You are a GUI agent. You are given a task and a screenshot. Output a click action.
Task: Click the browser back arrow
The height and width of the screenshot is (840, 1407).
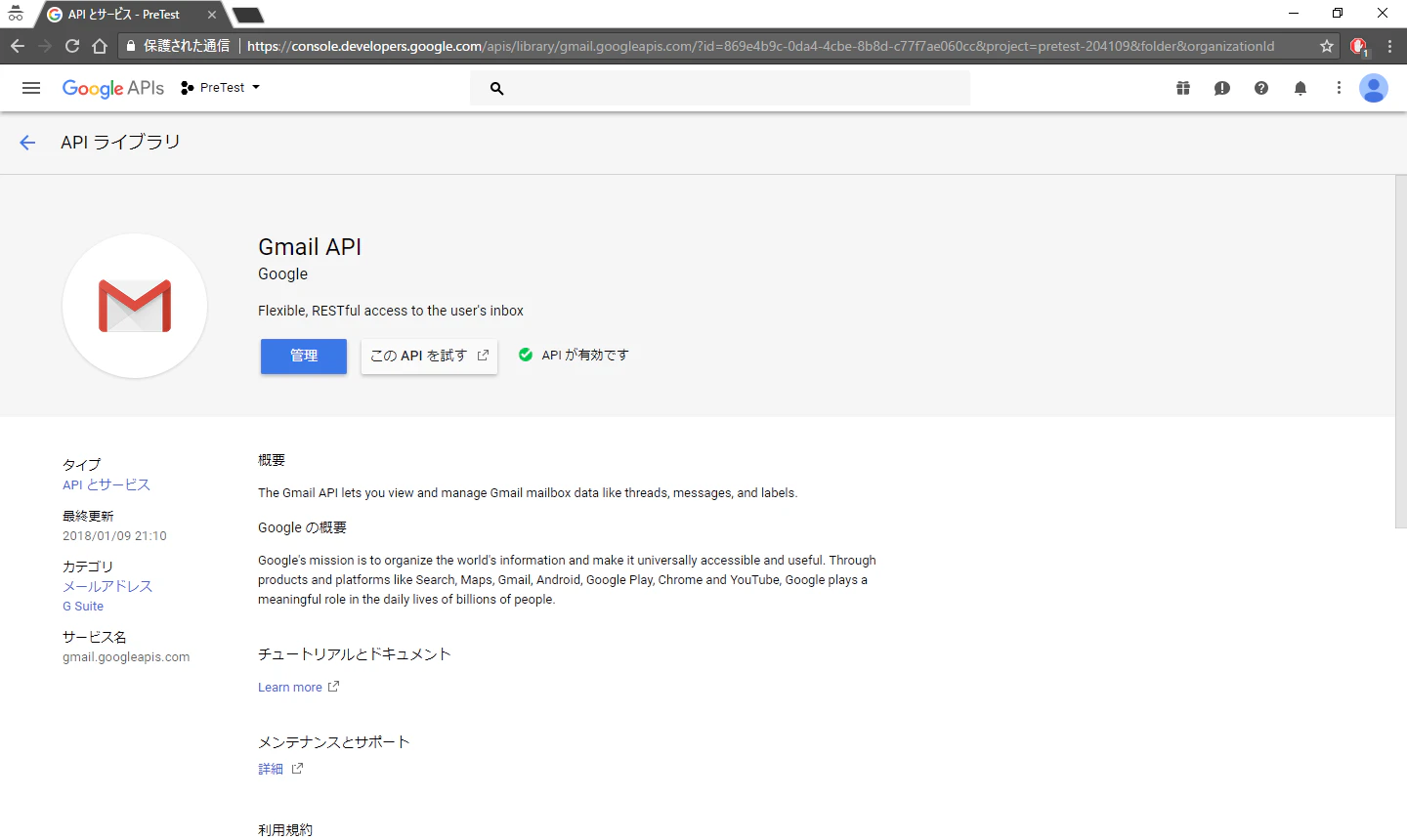18,46
